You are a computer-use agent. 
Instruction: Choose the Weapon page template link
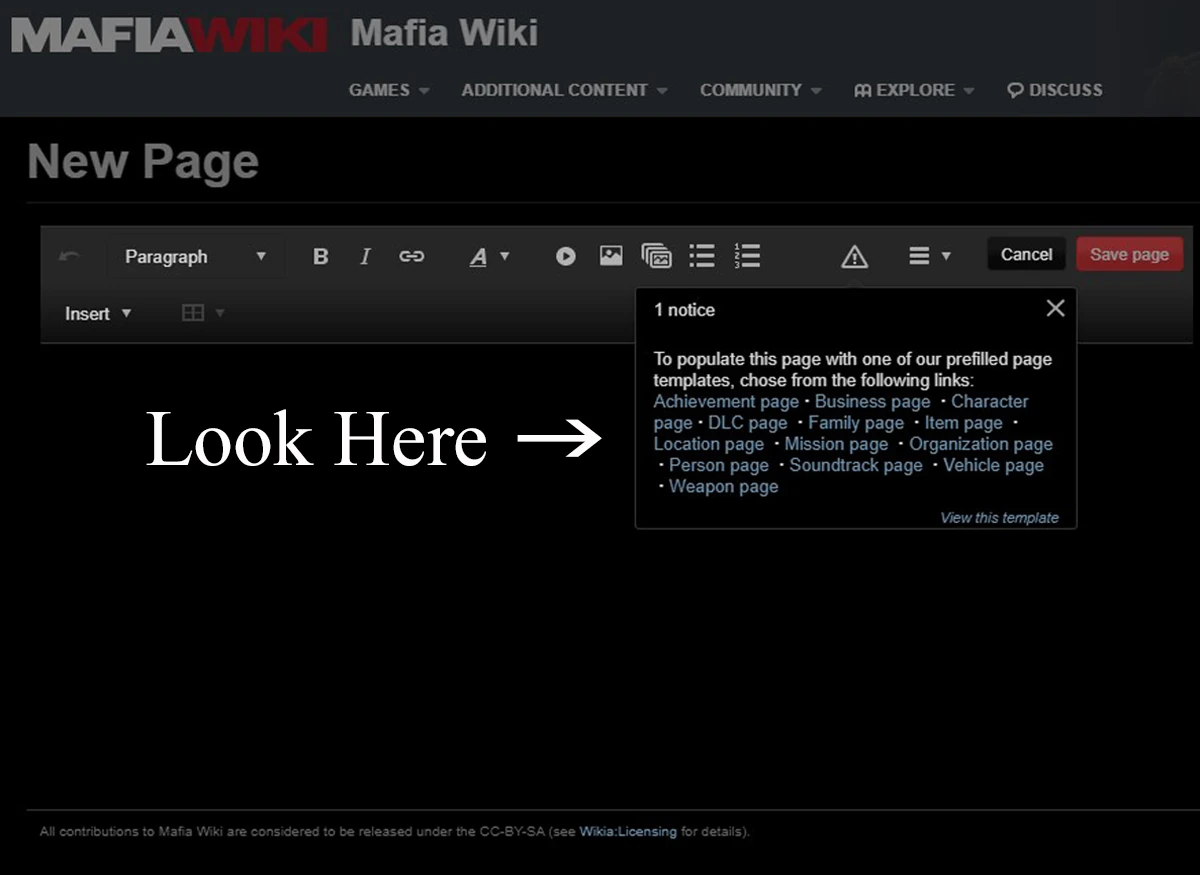[723, 487]
